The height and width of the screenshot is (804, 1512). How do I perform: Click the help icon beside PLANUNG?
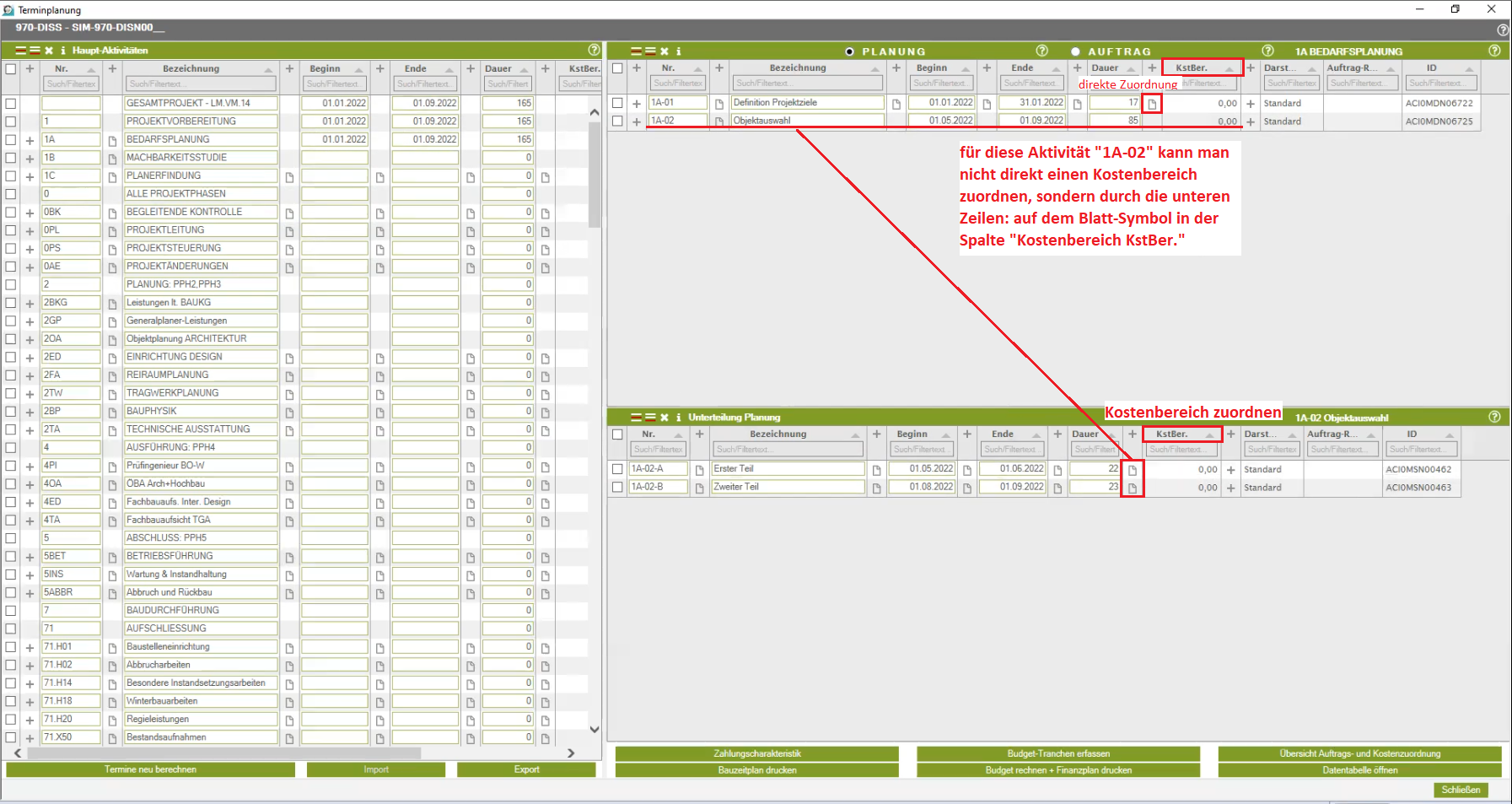1041,51
